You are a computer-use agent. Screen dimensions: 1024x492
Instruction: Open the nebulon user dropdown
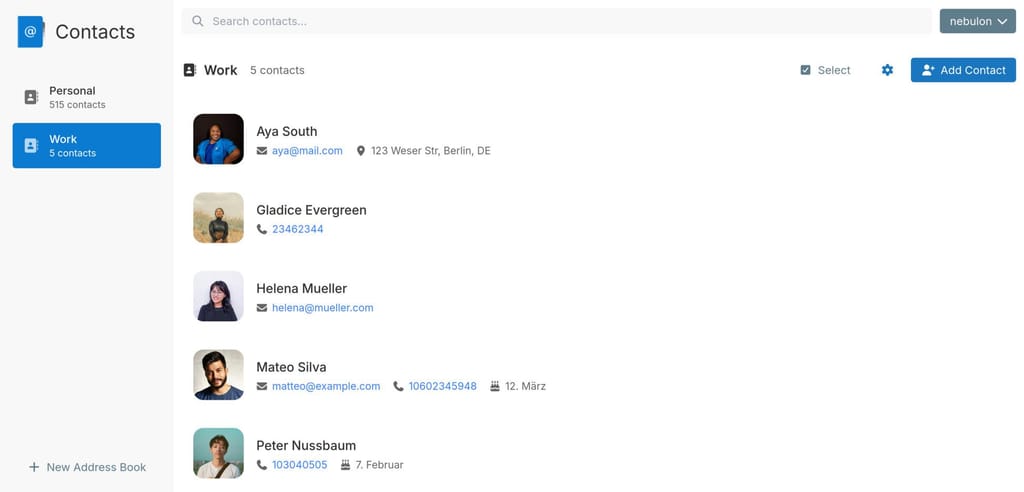click(978, 21)
